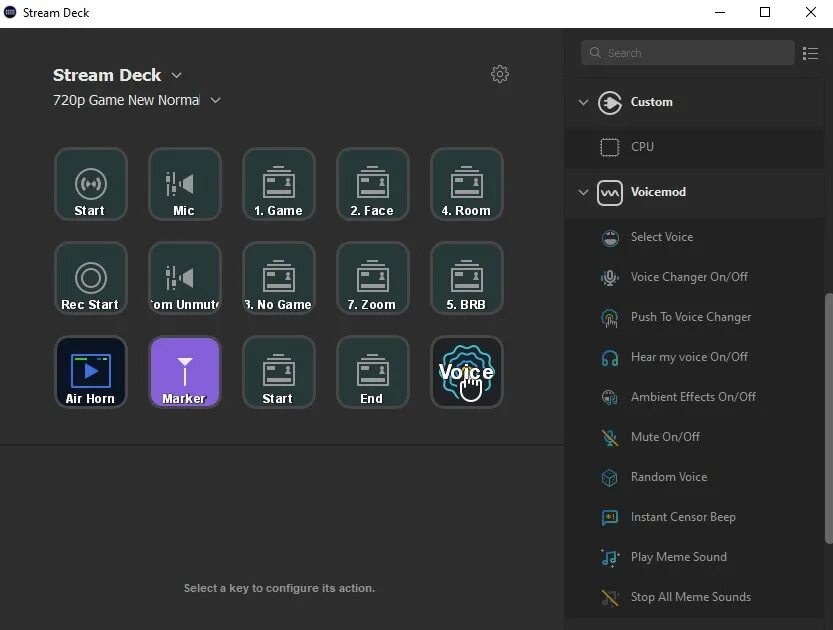This screenshot has height=630, width=833.
Task: Select the Unmute audio mixer key
Action: 185,278
